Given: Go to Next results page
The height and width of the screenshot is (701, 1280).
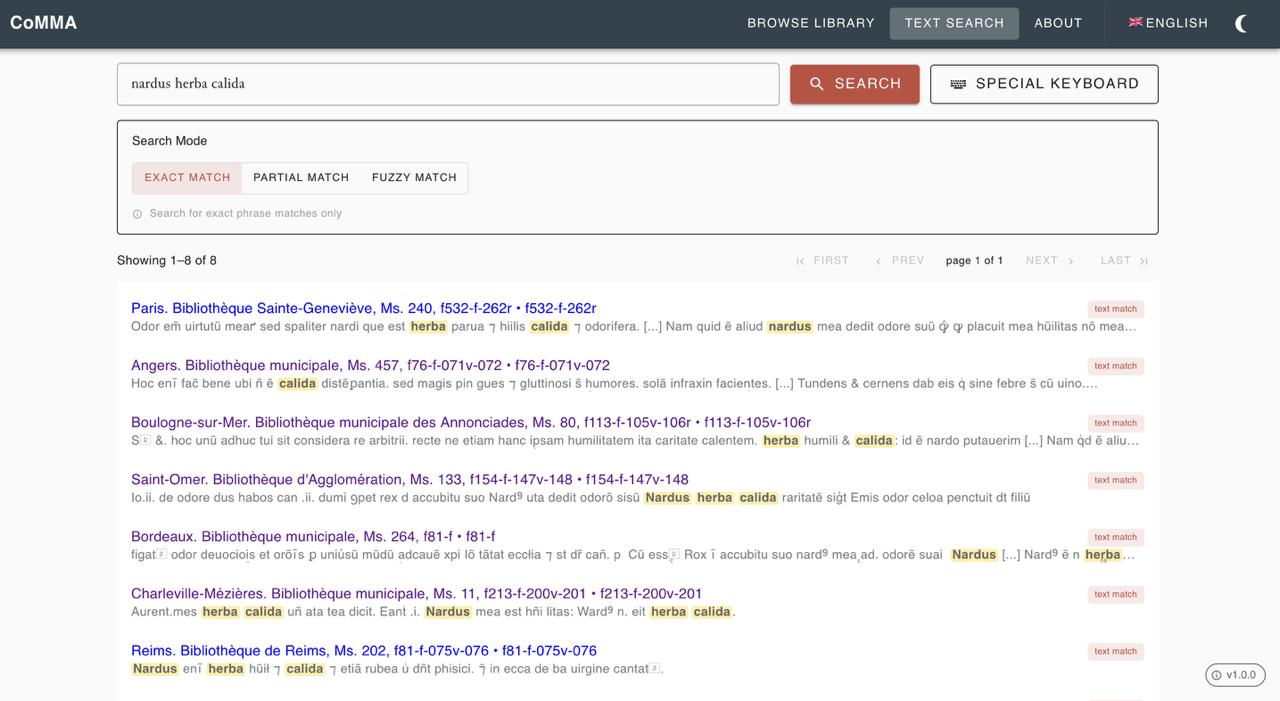Looking at the screenshot, I should coord(1049,261).
